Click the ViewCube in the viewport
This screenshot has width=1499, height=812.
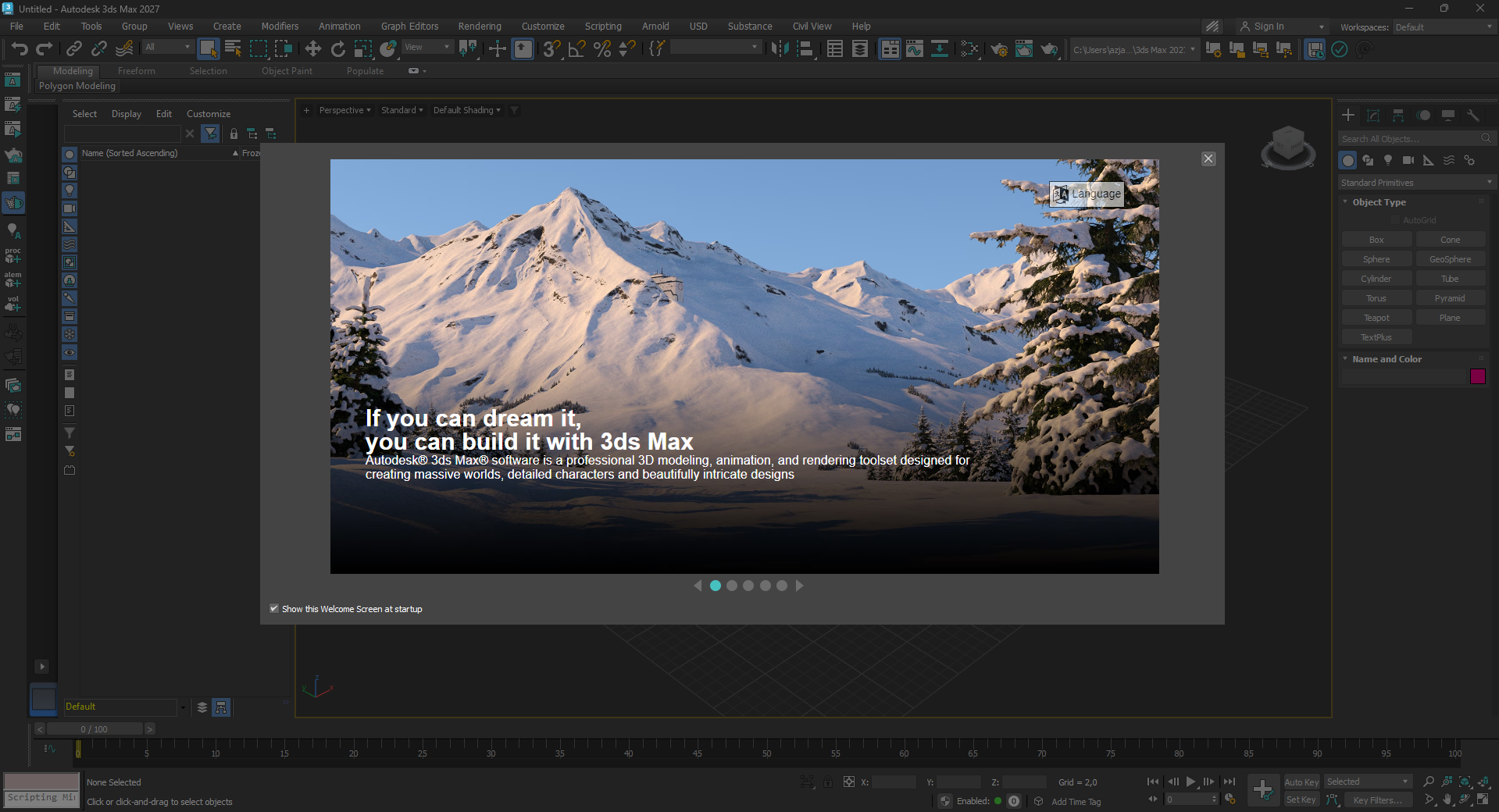click(1288, 146)
